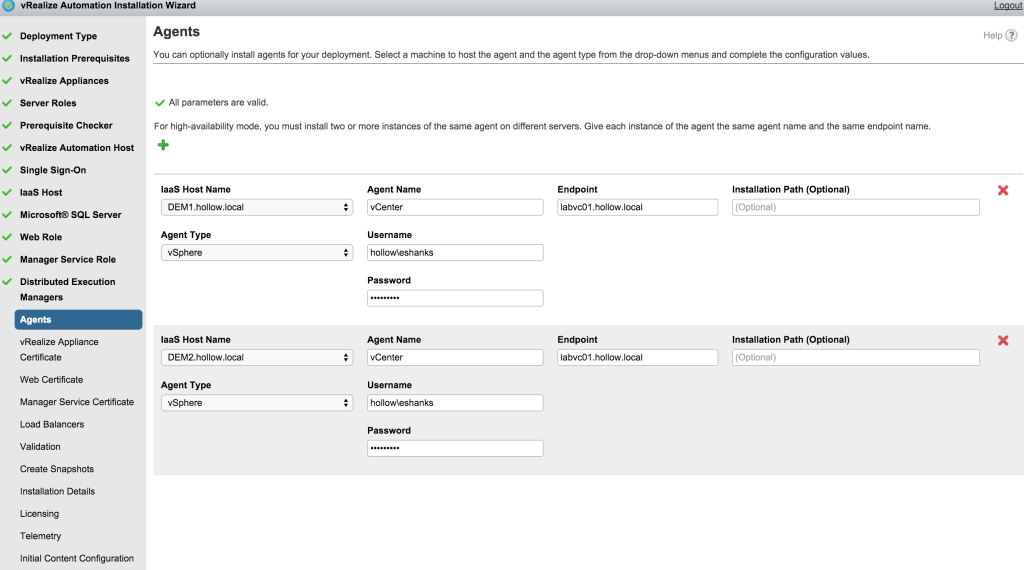This screenshot has height=570, width=1024.
Task: Expand the second agent's vSphere type dropdown
Action: (x=256, y=403)
